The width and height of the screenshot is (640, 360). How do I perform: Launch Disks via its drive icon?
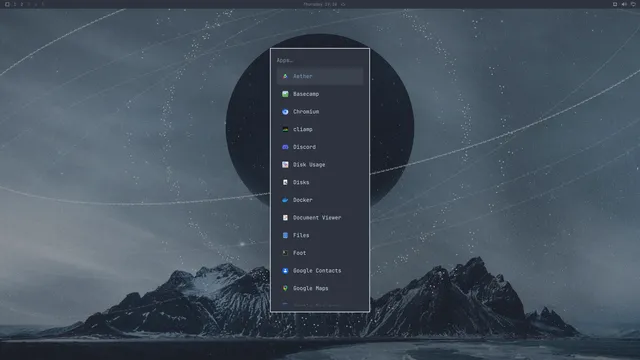click(285, 182)
